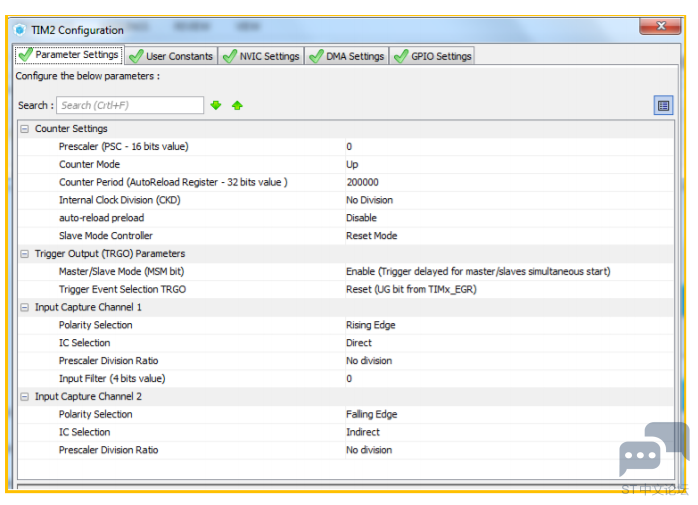Select Channel 2 Polarity Selection label
Image resolution: width=698 pixels, height=505 pixels.
point(96,415)
